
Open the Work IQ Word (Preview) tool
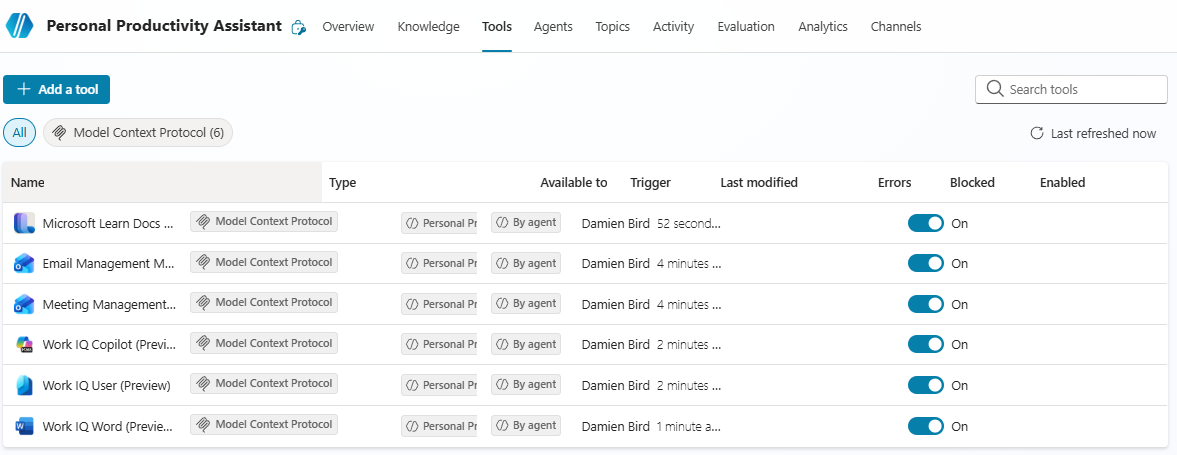[x=108, y=426]
